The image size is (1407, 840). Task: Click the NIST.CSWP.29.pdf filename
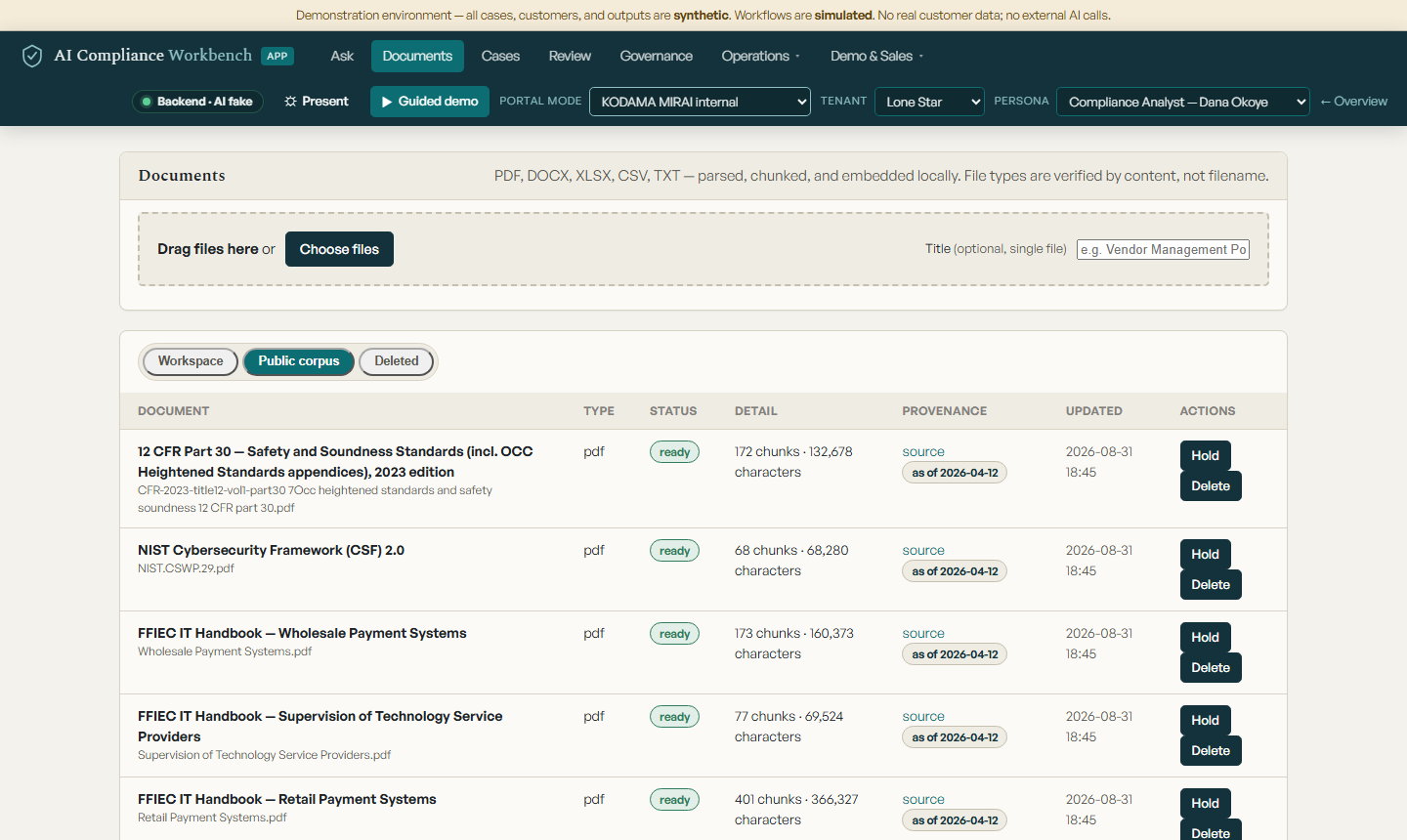186,568
